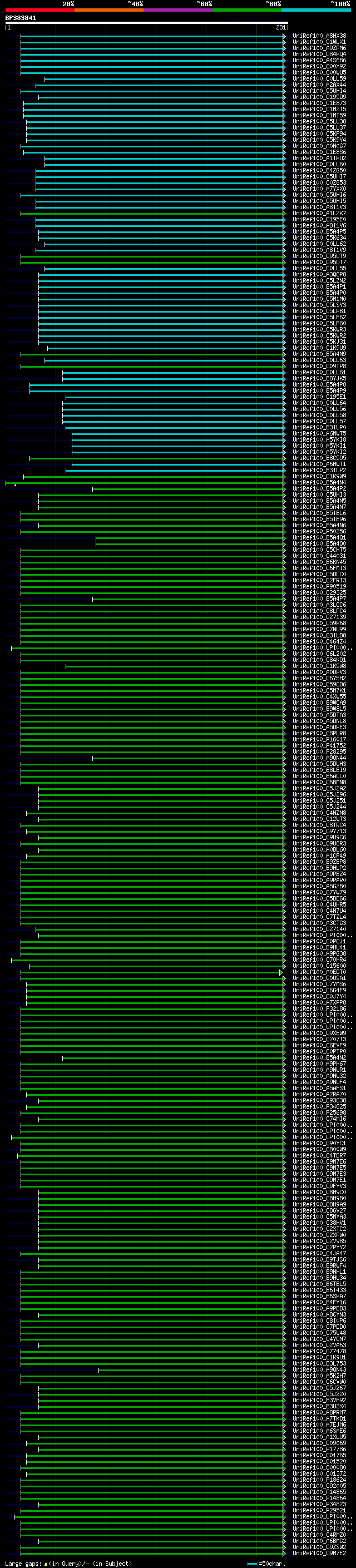The width and height of the screenshot is (356, 1568).
Task: Select the UniRef100_Q00080 label
Action: (319, 1467)
